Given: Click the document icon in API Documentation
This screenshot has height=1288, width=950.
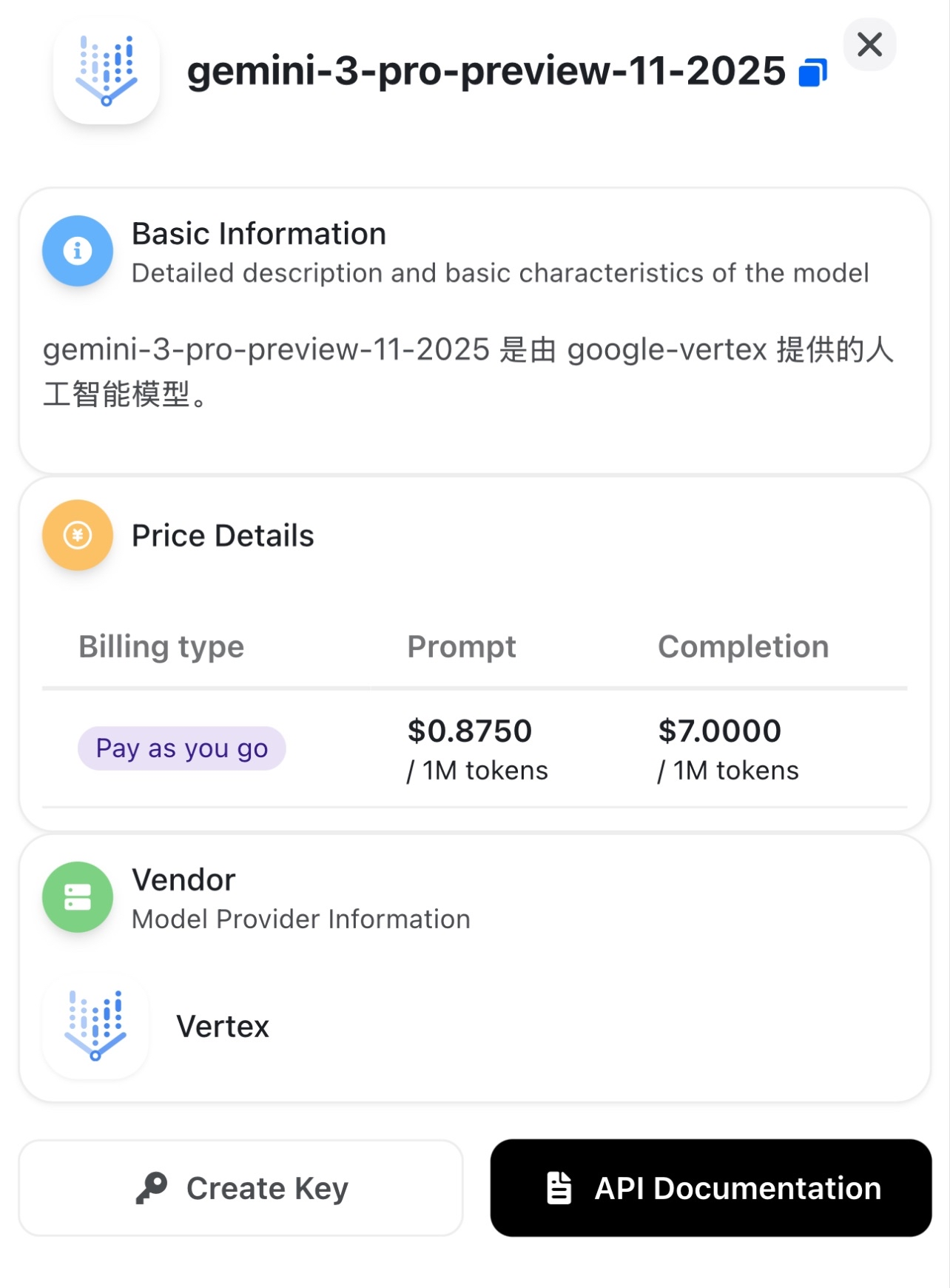Looking at the screenshot, I should point(559,1188).
